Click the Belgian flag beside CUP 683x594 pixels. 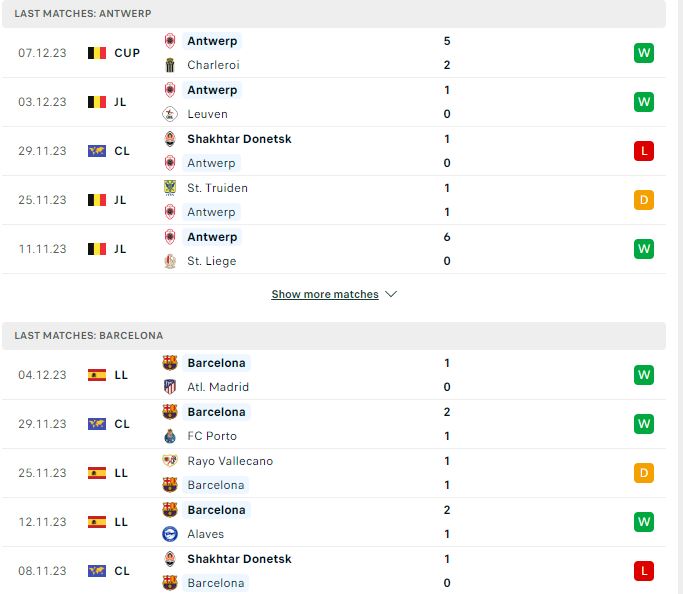[x=97, y=53]
